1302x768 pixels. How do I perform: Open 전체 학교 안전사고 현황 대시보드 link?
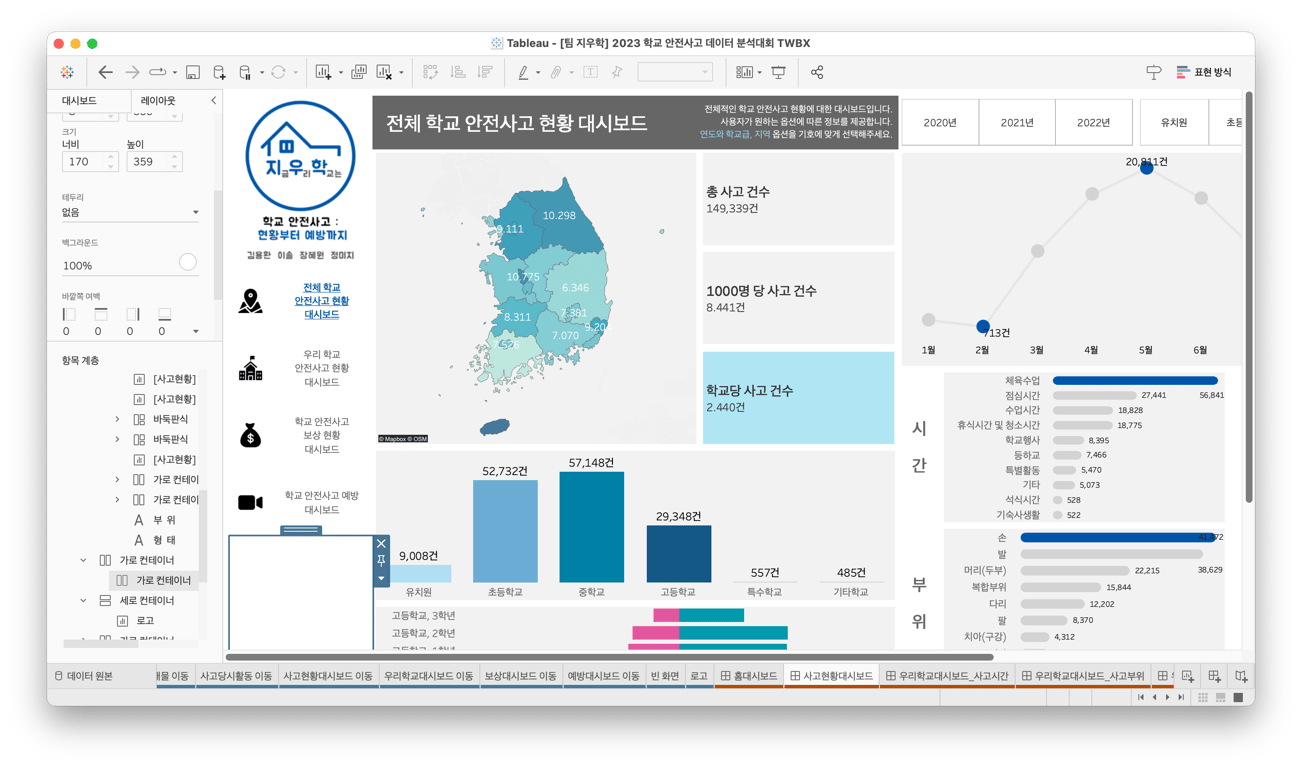[x=322, y=301]
